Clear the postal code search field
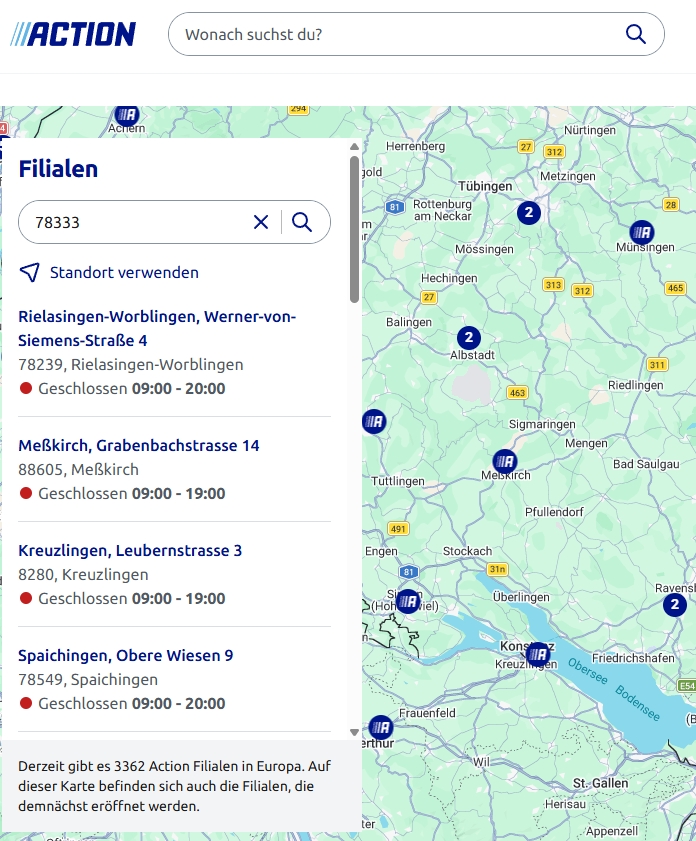Viewport: 696px width, 841px height. tap(261, 222)
